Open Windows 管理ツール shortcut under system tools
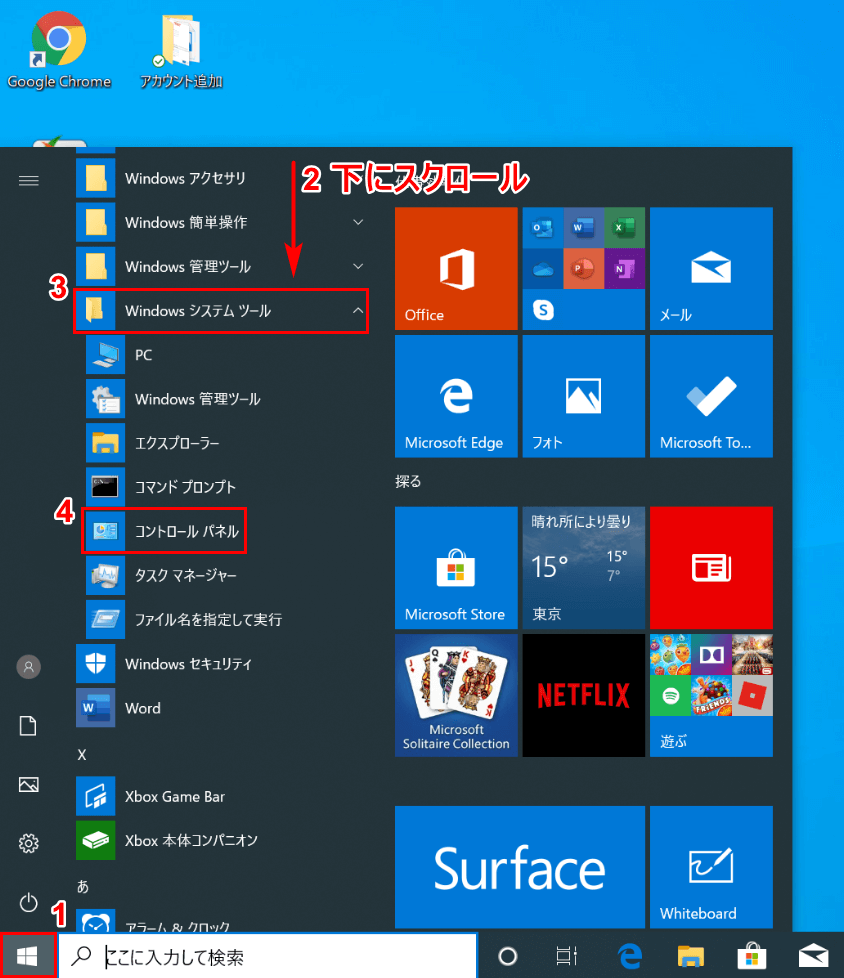 coord(225,399)
